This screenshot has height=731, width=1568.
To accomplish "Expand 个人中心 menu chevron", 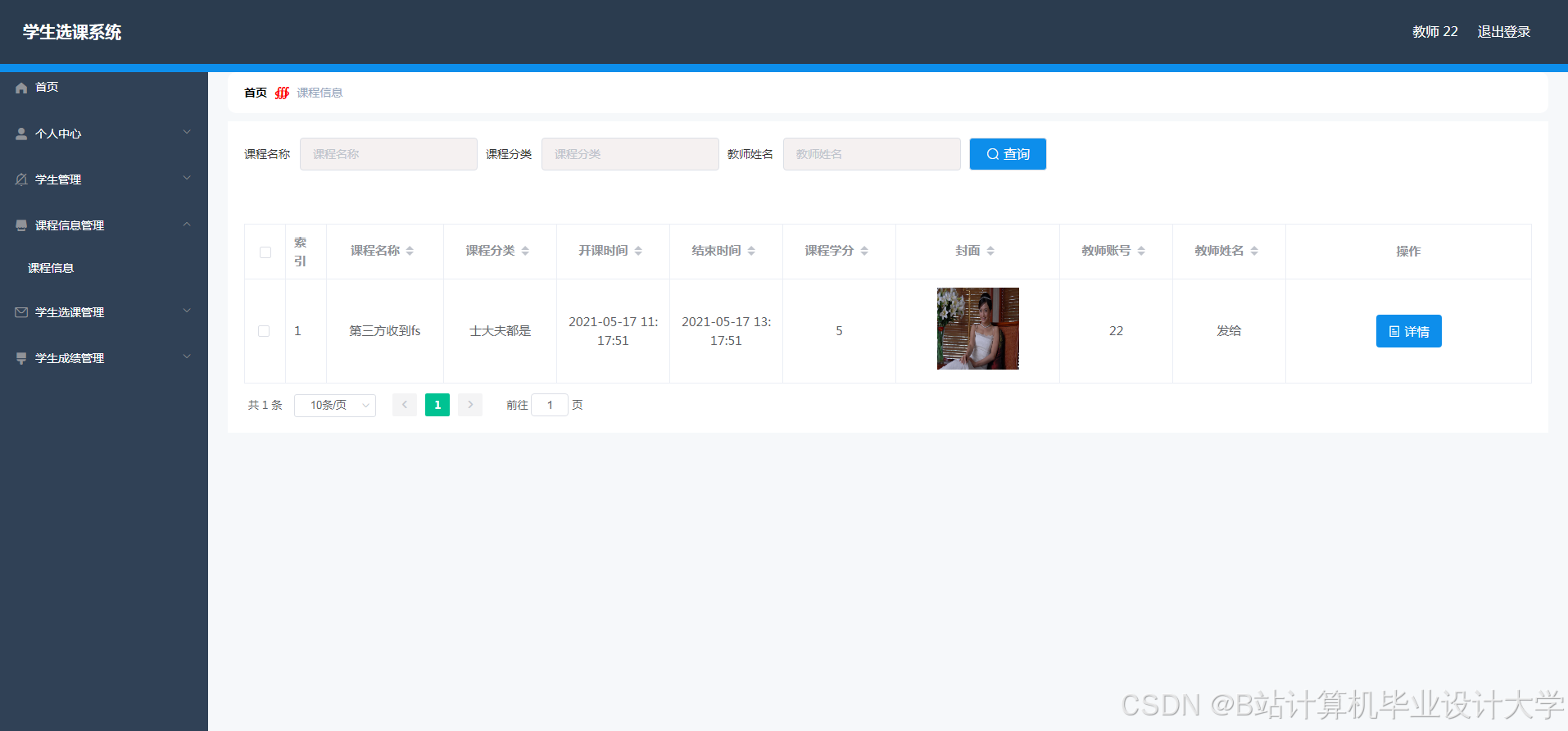I will pyautogui.click(x=187, y=132).
